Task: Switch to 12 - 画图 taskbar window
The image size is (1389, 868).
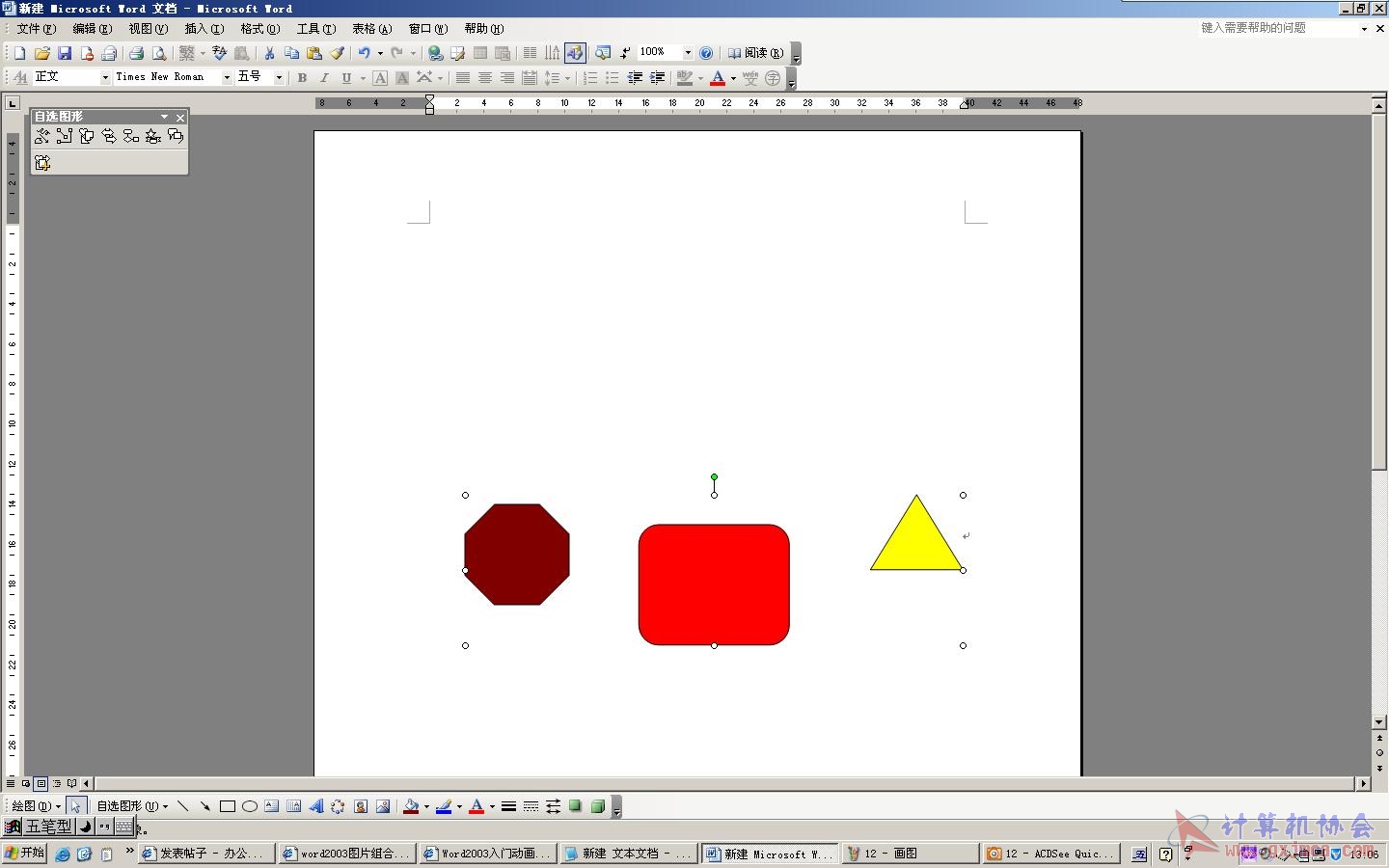Action: 911,854
